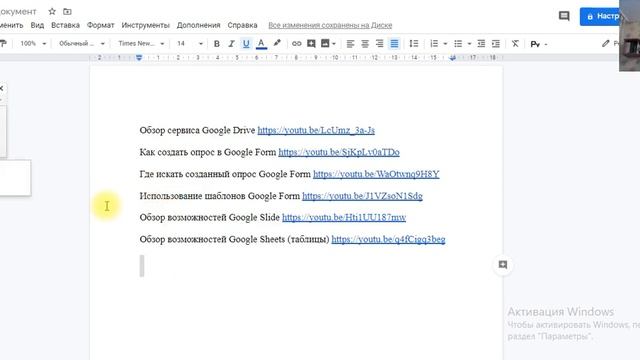Open line spacing options
Viewport: 640px width, 360px height.
point(413,44)
